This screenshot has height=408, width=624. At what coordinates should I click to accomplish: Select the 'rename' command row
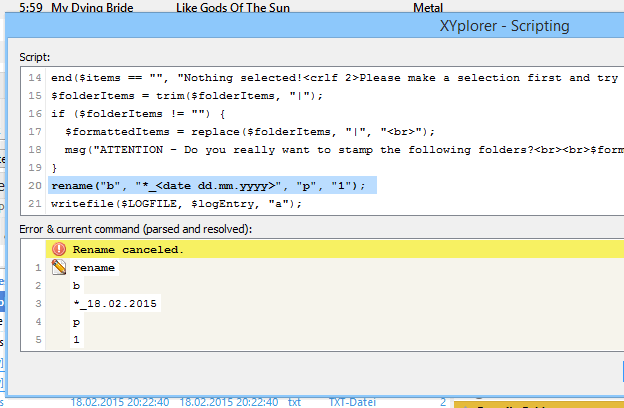click(94, 268)
